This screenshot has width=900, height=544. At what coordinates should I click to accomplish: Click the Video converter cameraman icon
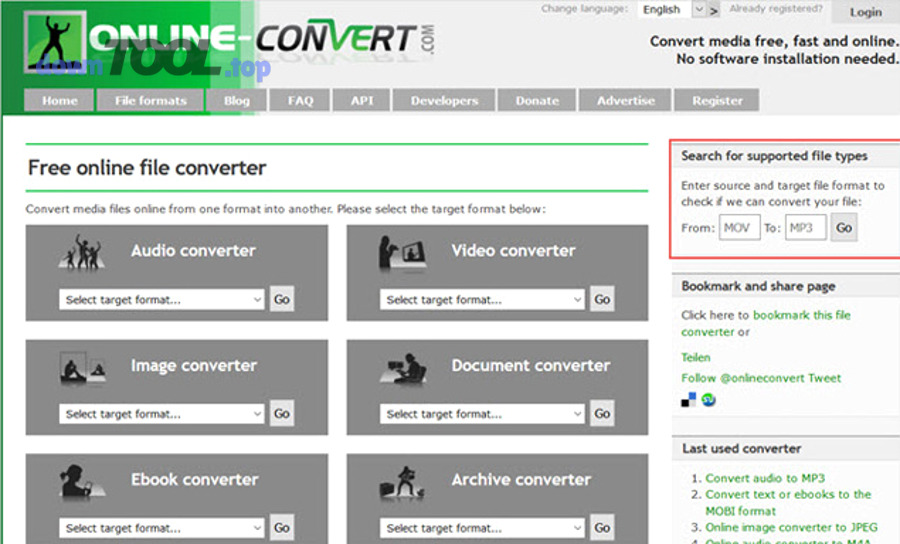(x=401, y=252)
